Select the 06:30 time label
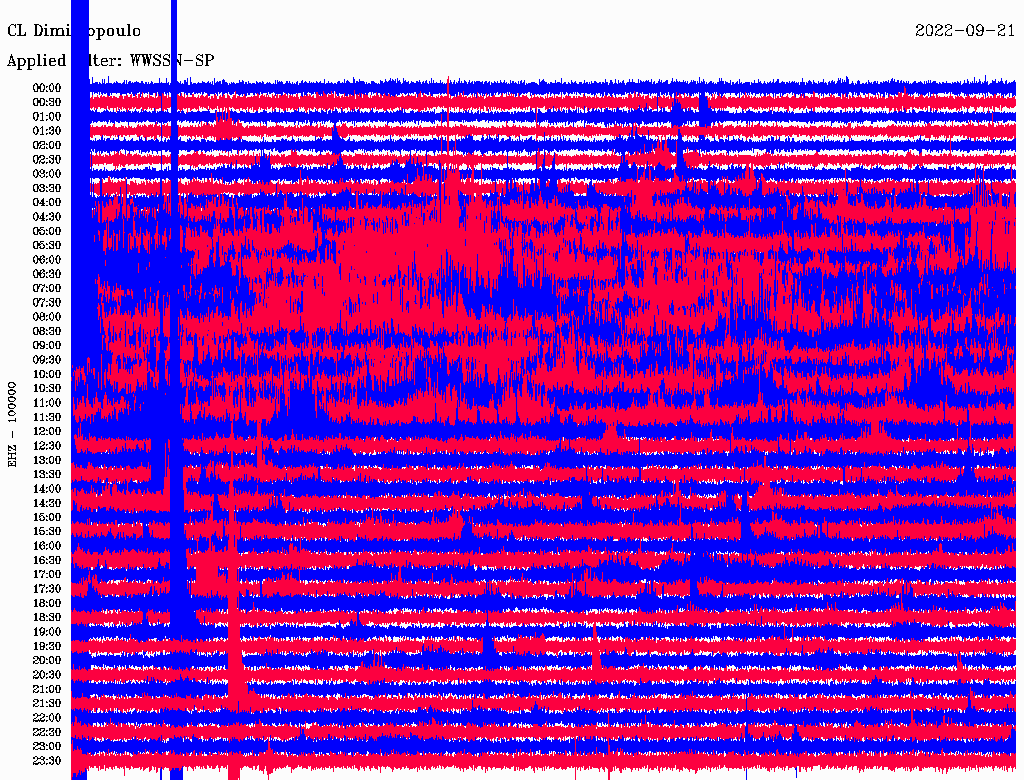This screenshot has width=1024, height=780. 47,274
